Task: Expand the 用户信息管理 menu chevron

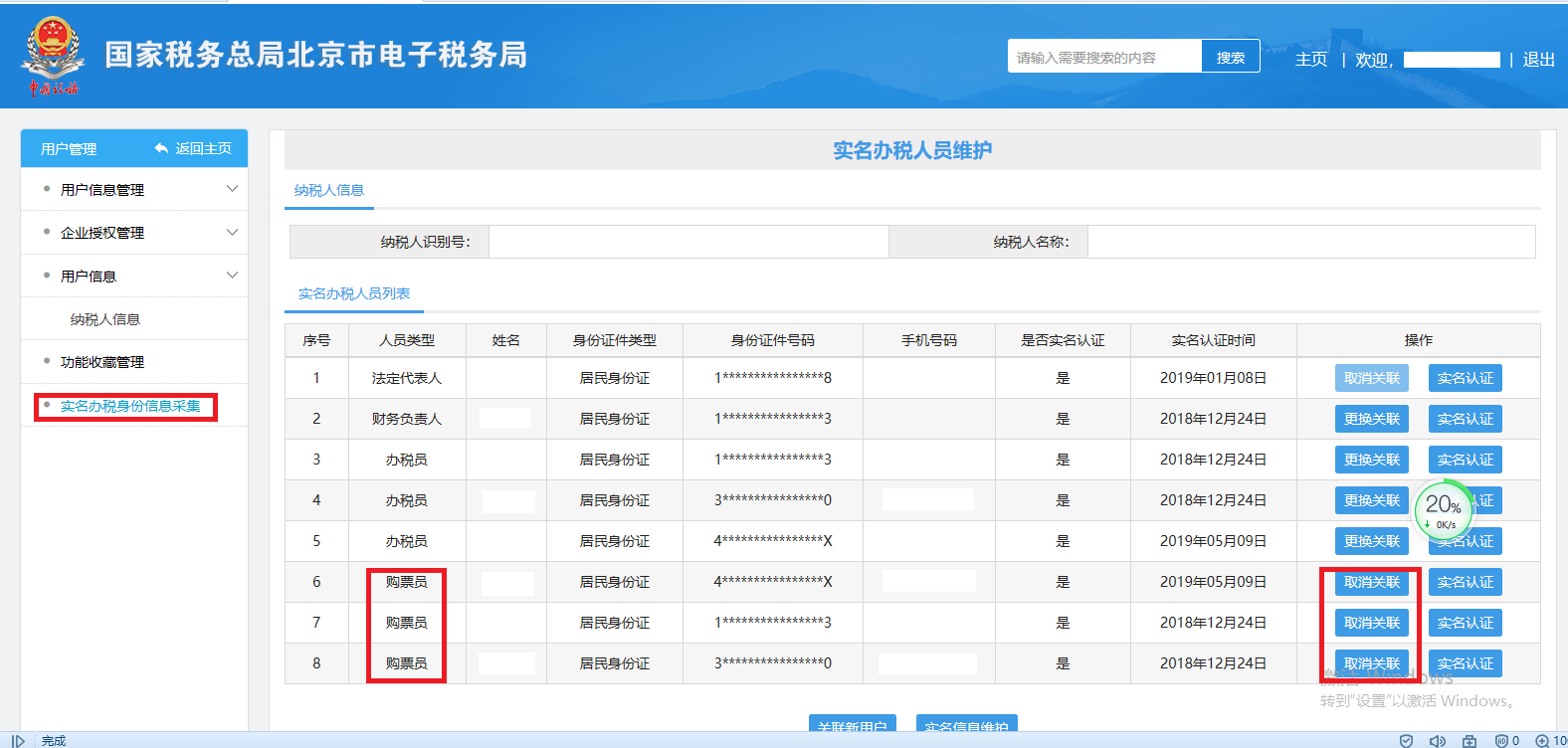Action: coord(232,189)
